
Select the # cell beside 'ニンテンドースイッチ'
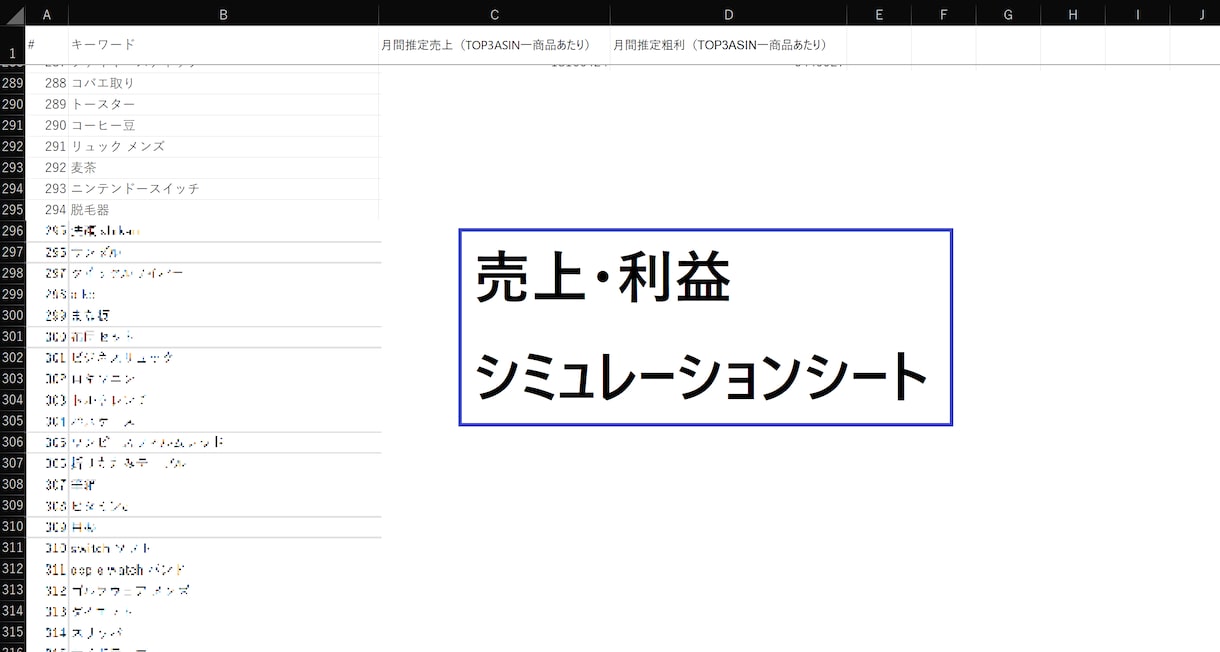[x=47, y=188]
